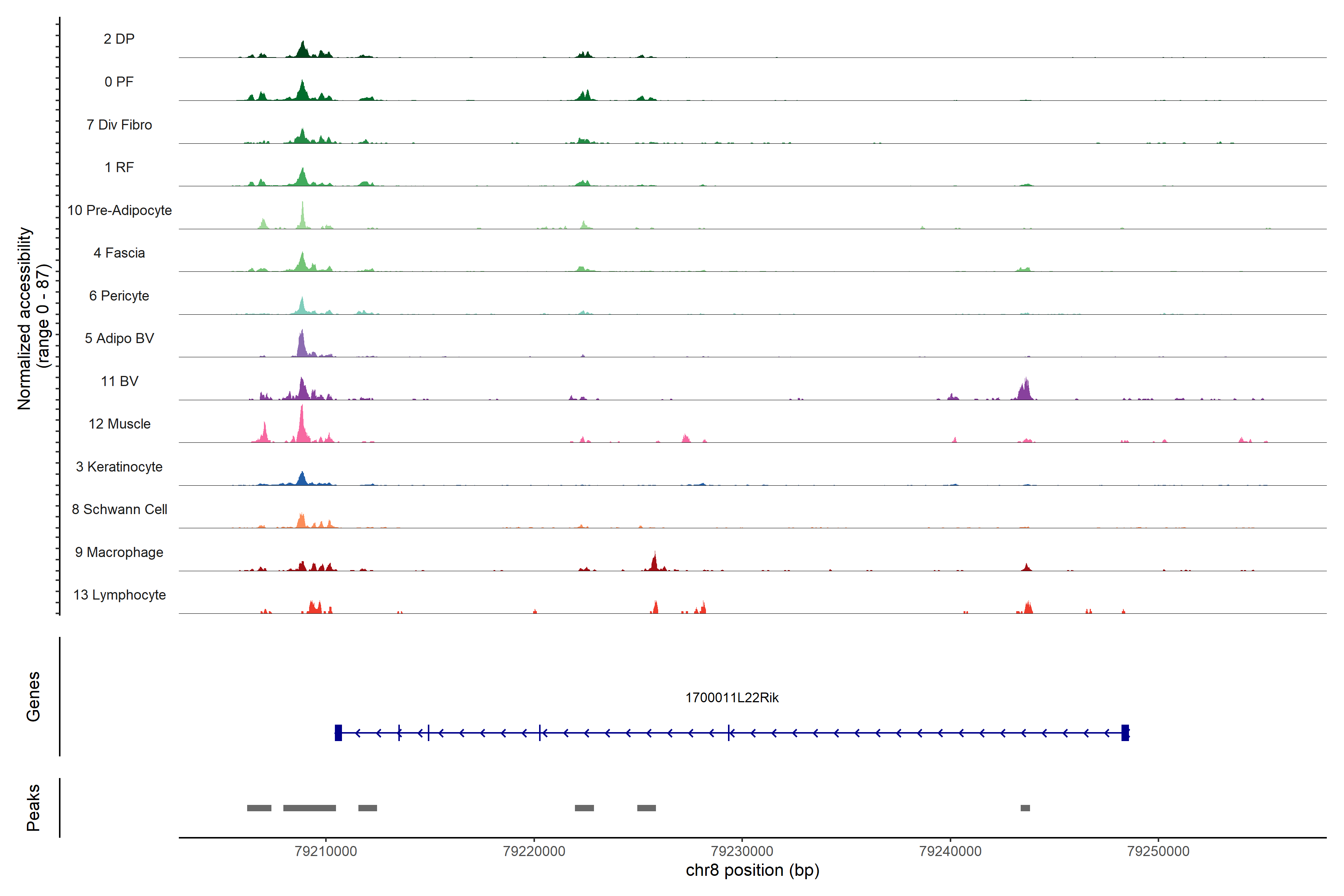The width and height of the screenshot is (1344, 896).
Task: Click the 10 Pre-Adipocyte track label
Action: (x=119, y=210)
